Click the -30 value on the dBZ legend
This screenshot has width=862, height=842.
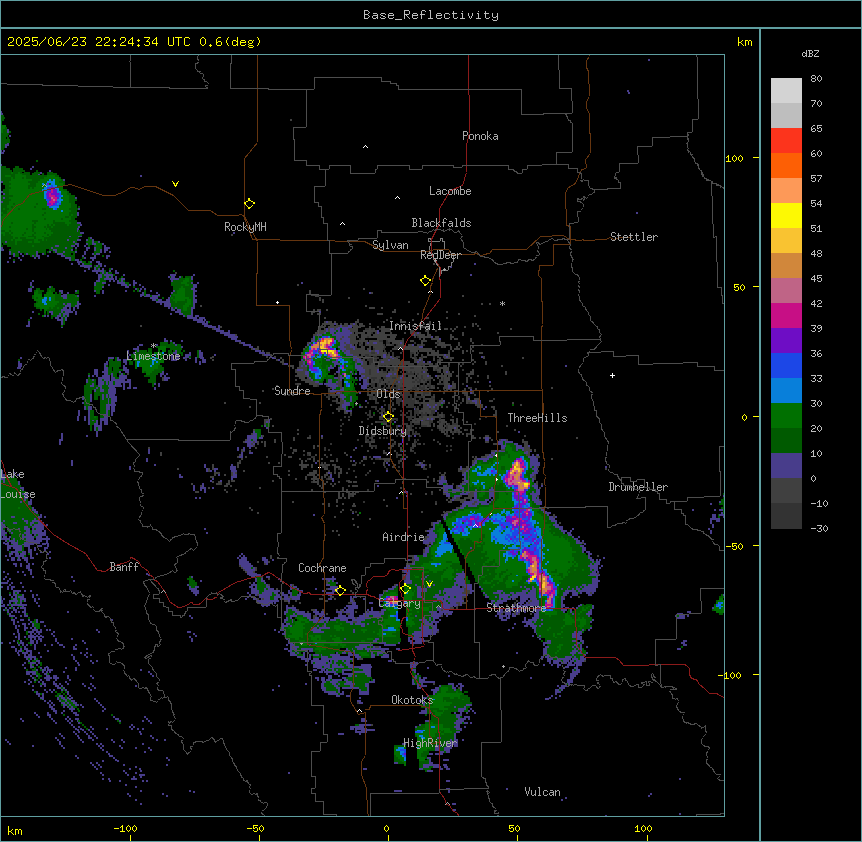click(x=819, y=529)
